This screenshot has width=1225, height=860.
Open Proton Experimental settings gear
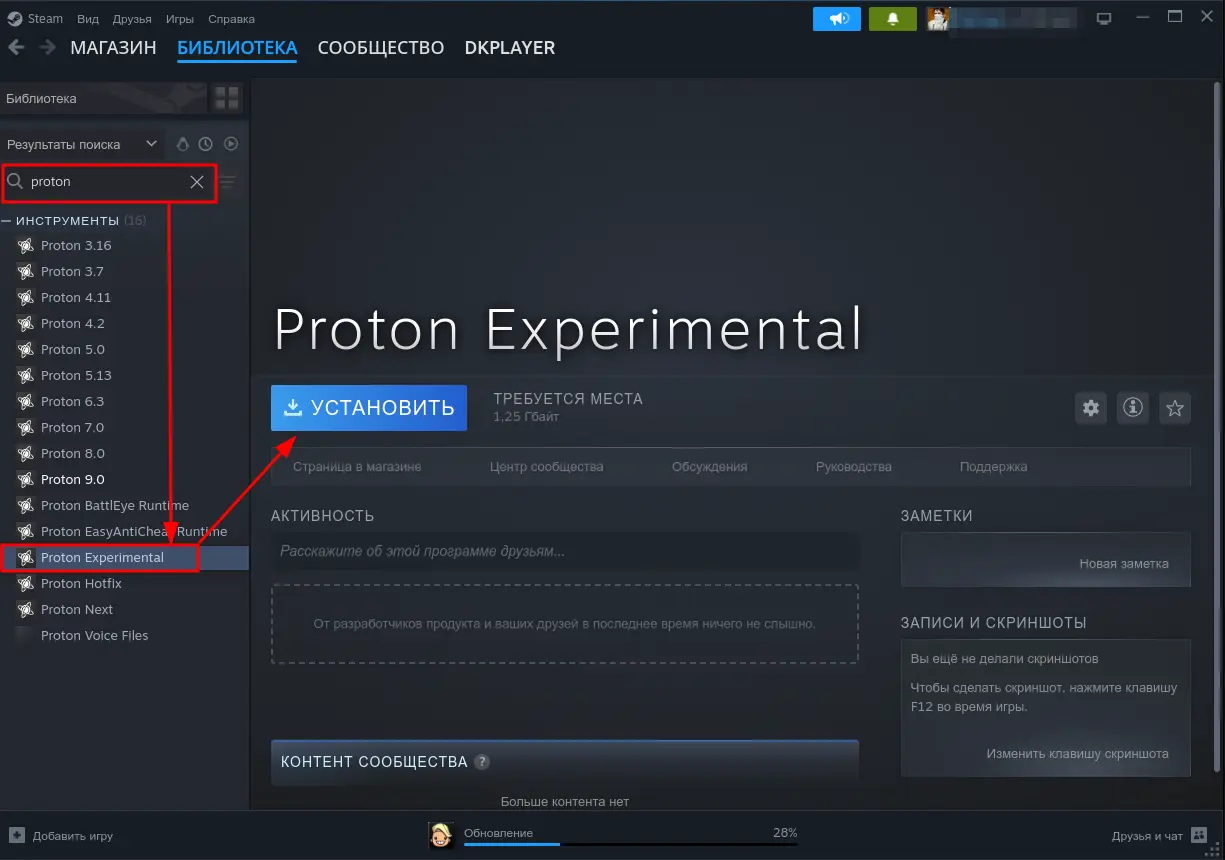[x=1091, y=408]
